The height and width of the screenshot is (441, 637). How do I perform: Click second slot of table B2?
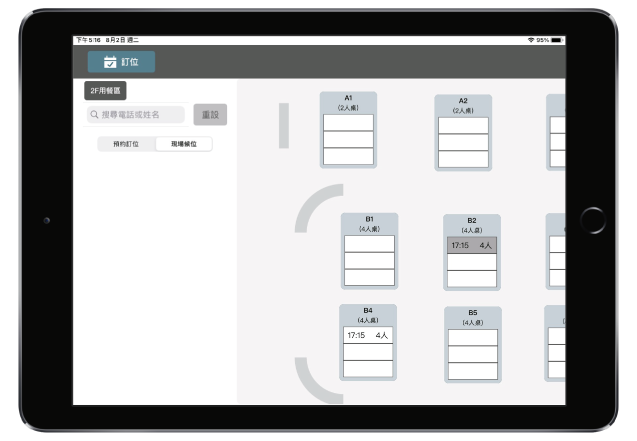tap(472, 262)
